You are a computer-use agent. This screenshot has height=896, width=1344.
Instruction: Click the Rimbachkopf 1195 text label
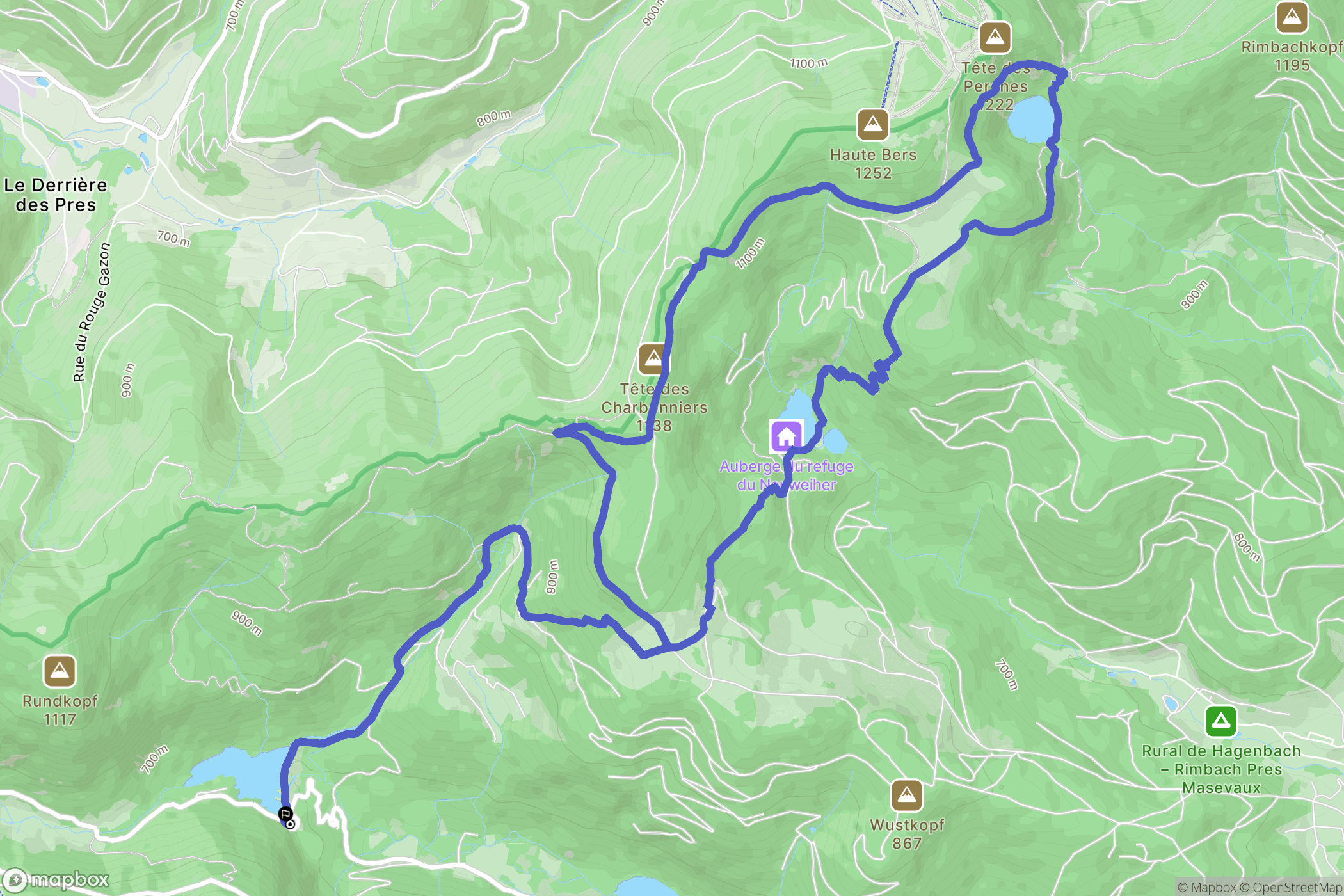[x=1292, y=56]
